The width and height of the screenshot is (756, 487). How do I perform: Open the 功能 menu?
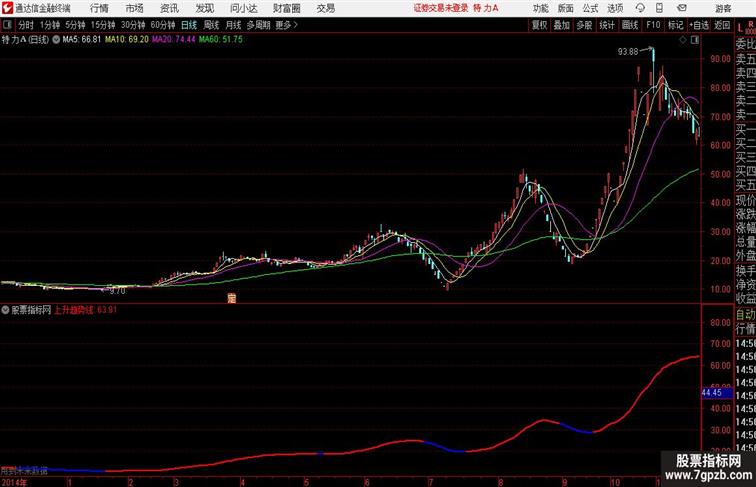540,8
